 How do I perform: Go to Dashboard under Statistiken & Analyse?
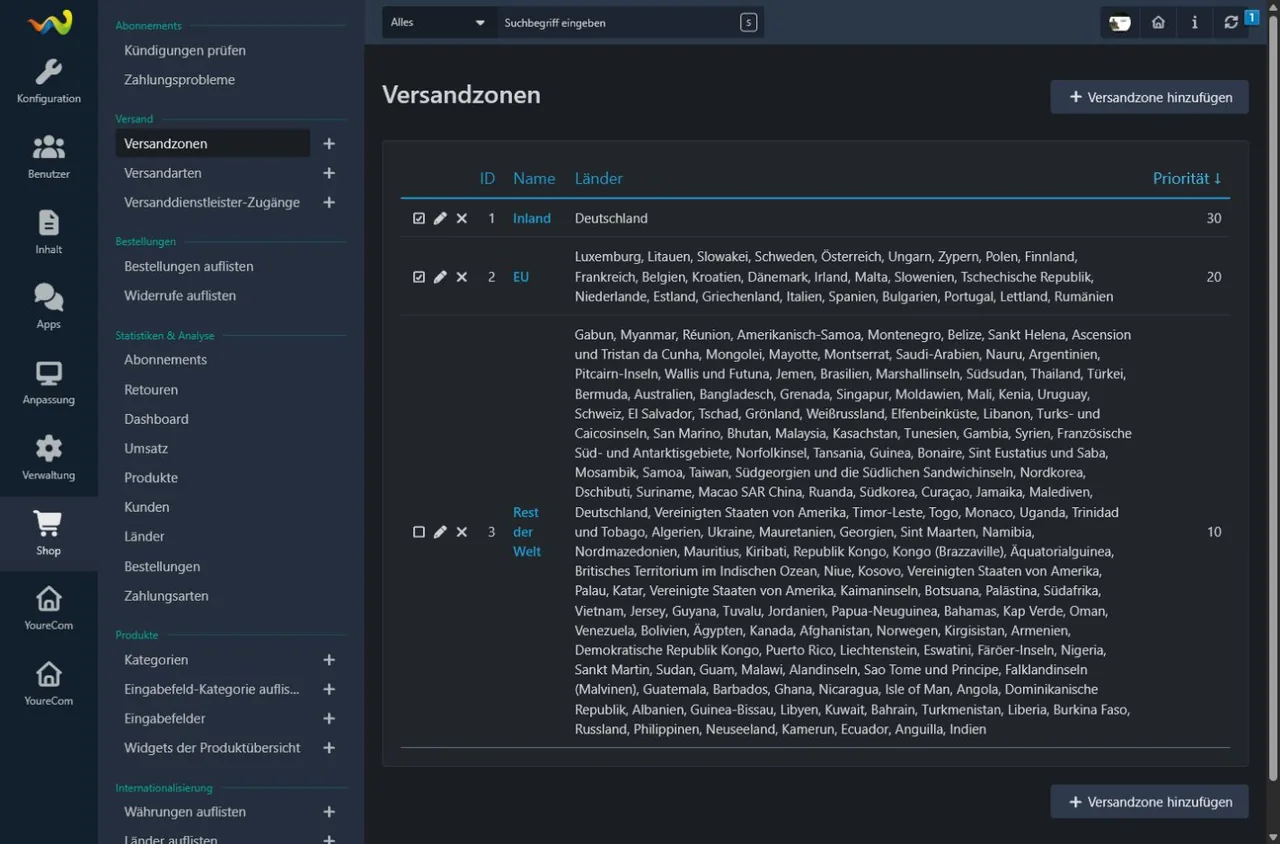click(x=156, y=419)
